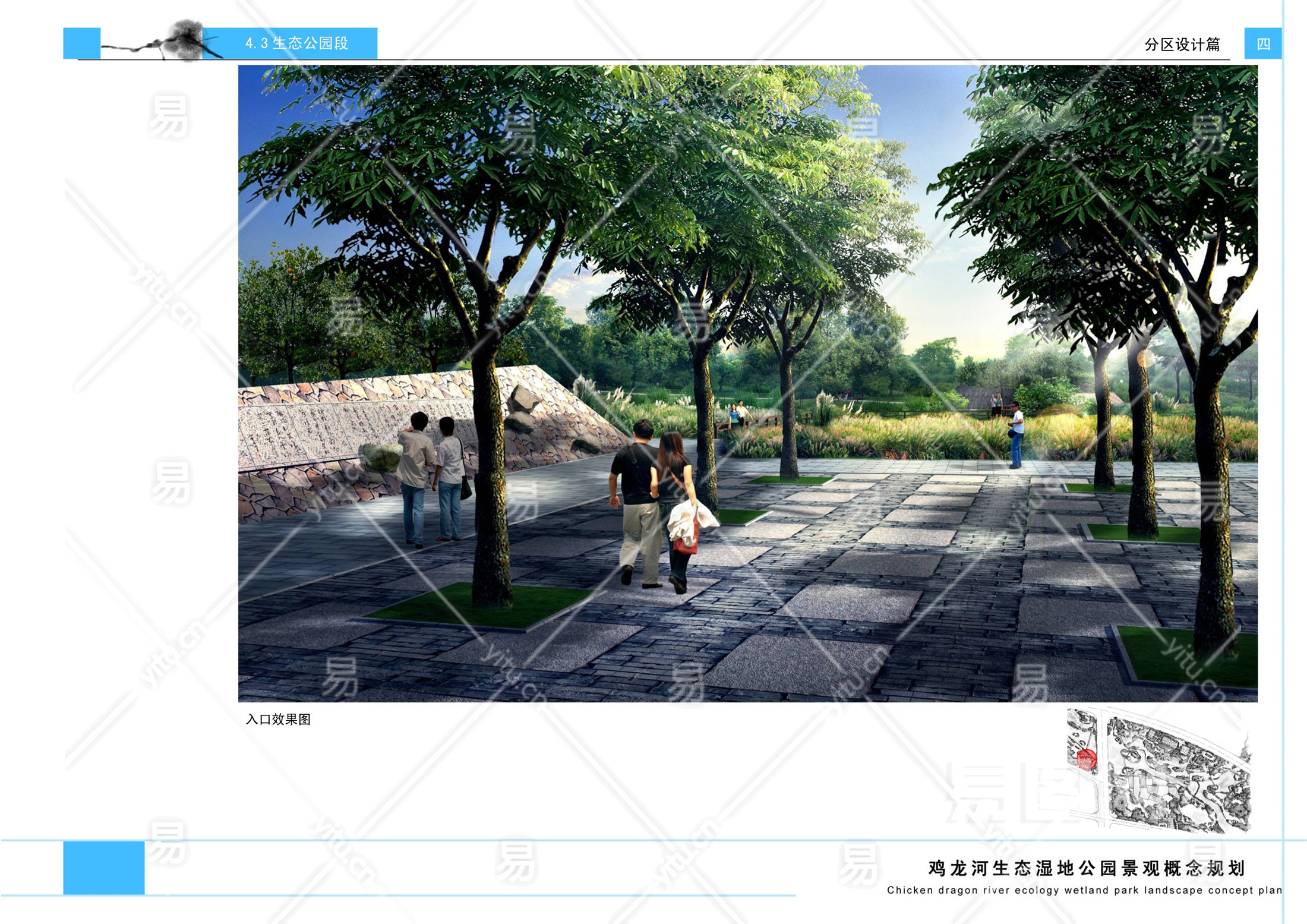Click the small blue square at header left
The height and width of the screenshot is (924, 1307).
click(81, 43)
